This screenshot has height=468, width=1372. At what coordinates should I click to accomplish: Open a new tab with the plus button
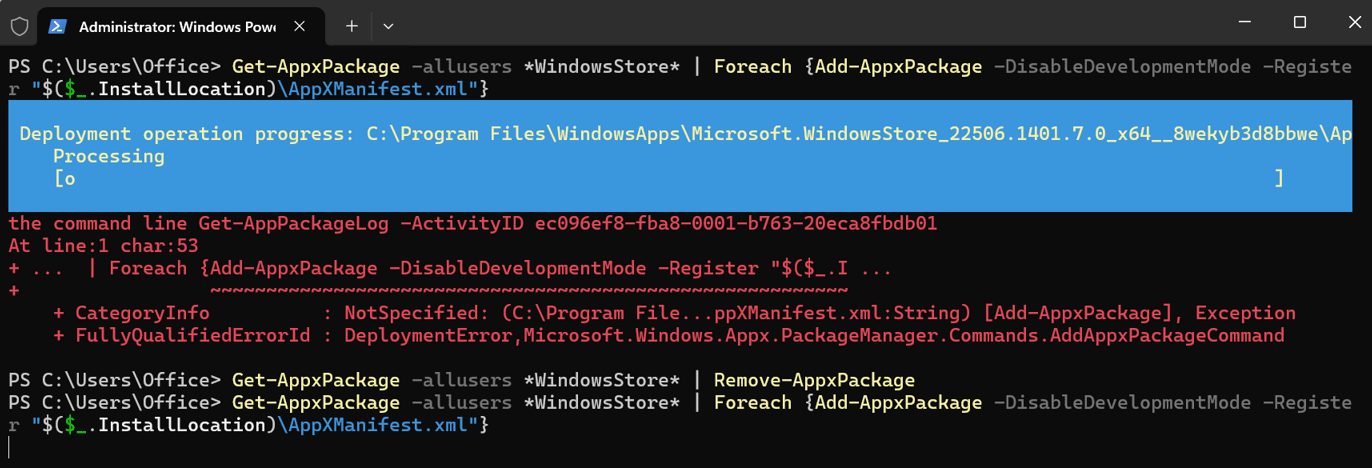tap(351, 27)
